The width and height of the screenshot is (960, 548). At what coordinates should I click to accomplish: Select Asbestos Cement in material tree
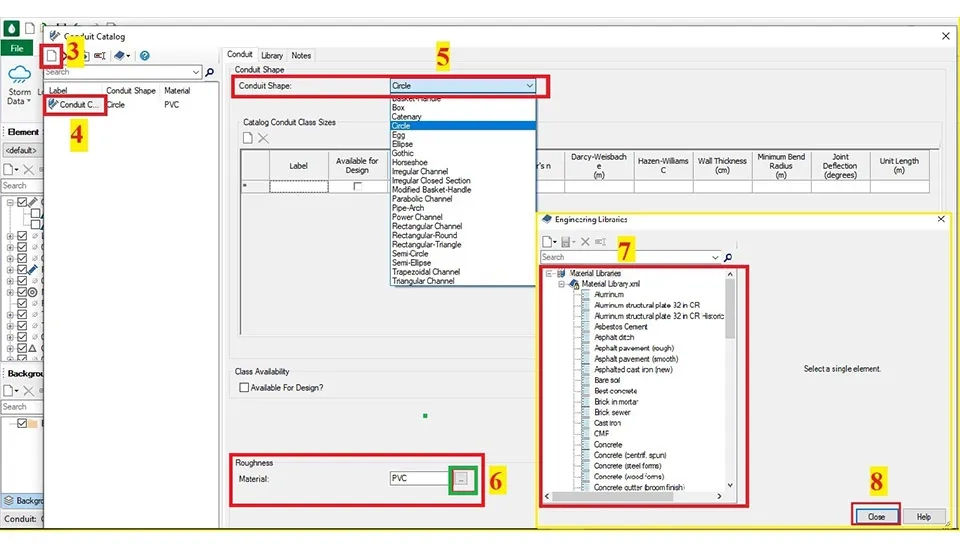tap(620, 327)
